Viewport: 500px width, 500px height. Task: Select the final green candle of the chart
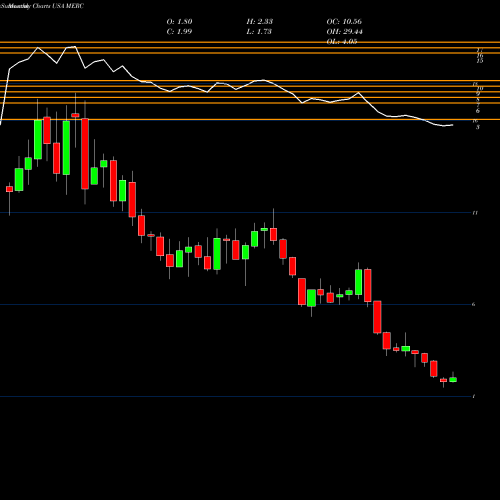coord(453,379)
